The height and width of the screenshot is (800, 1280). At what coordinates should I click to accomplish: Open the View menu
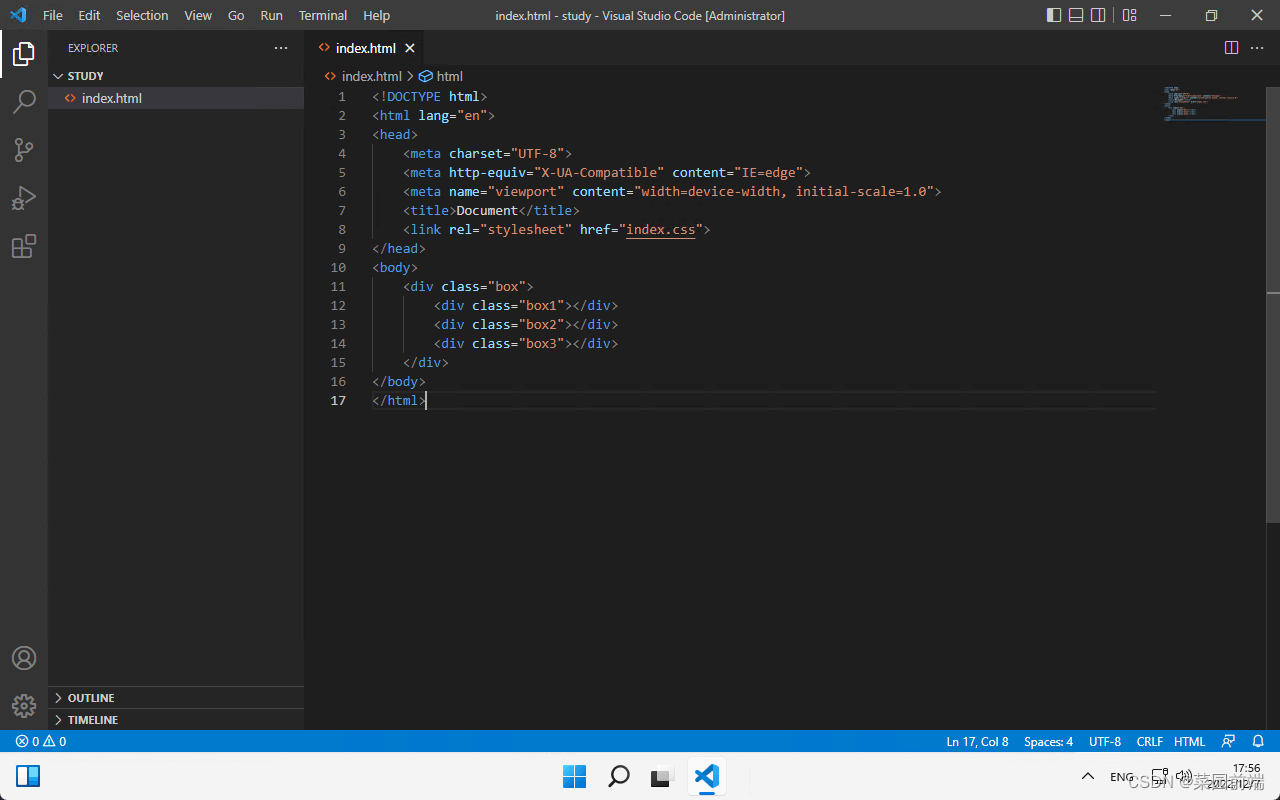198,15
